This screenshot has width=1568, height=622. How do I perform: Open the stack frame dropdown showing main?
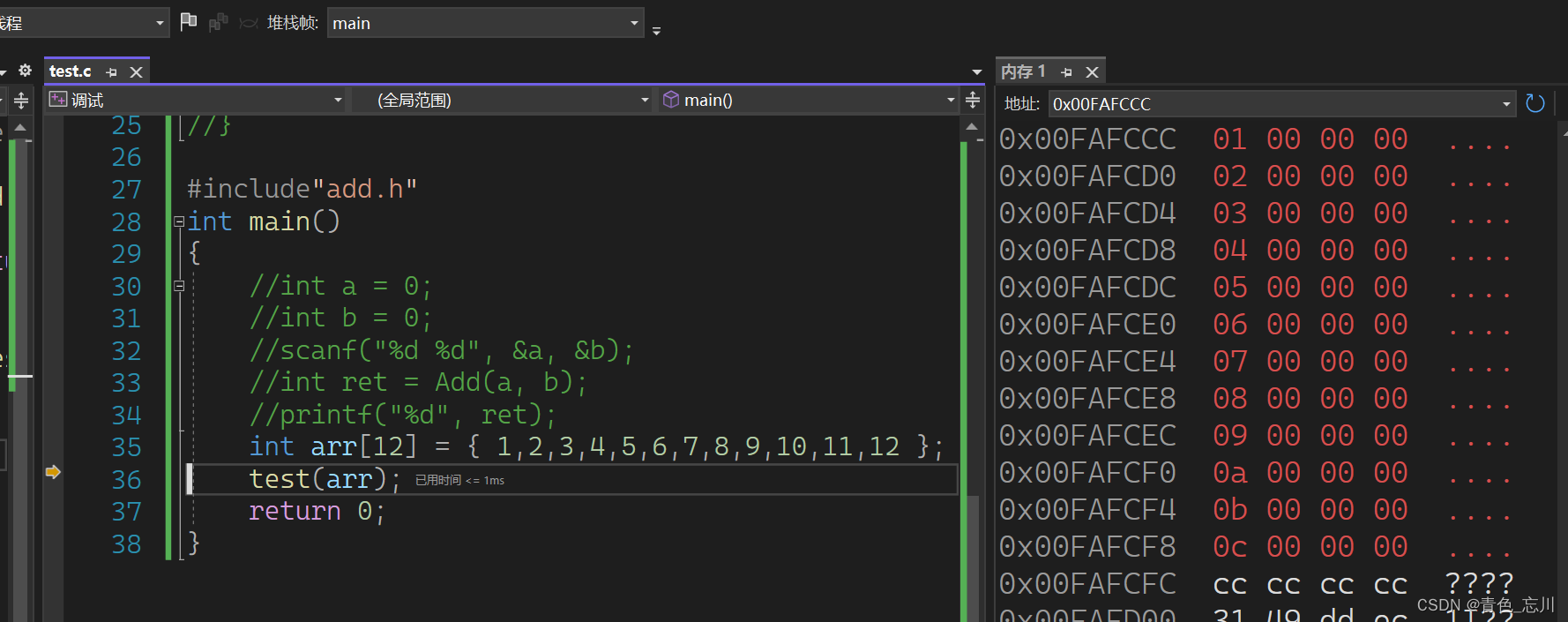485,23
